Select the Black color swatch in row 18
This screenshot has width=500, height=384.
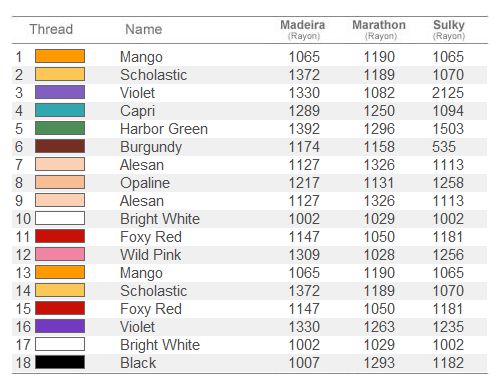[60, 362]
